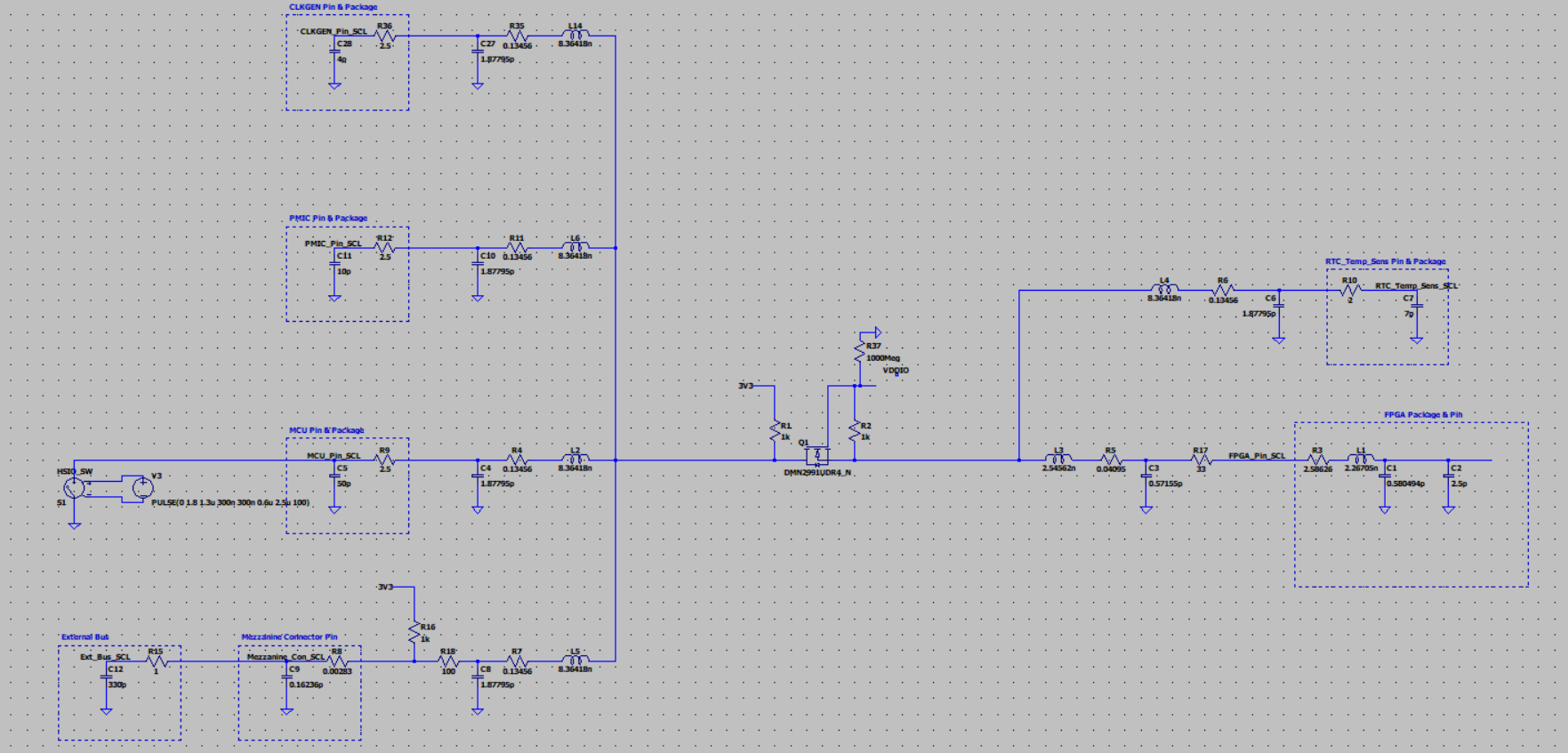The image size is (1568, 753).
Task: Select capacitor C28 symbol
Action: [x=334, y=51]
